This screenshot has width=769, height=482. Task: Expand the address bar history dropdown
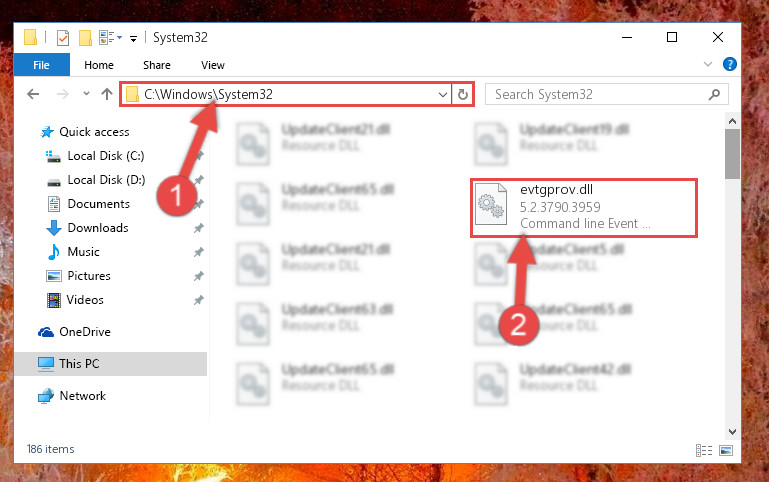[x=442, y=94]
